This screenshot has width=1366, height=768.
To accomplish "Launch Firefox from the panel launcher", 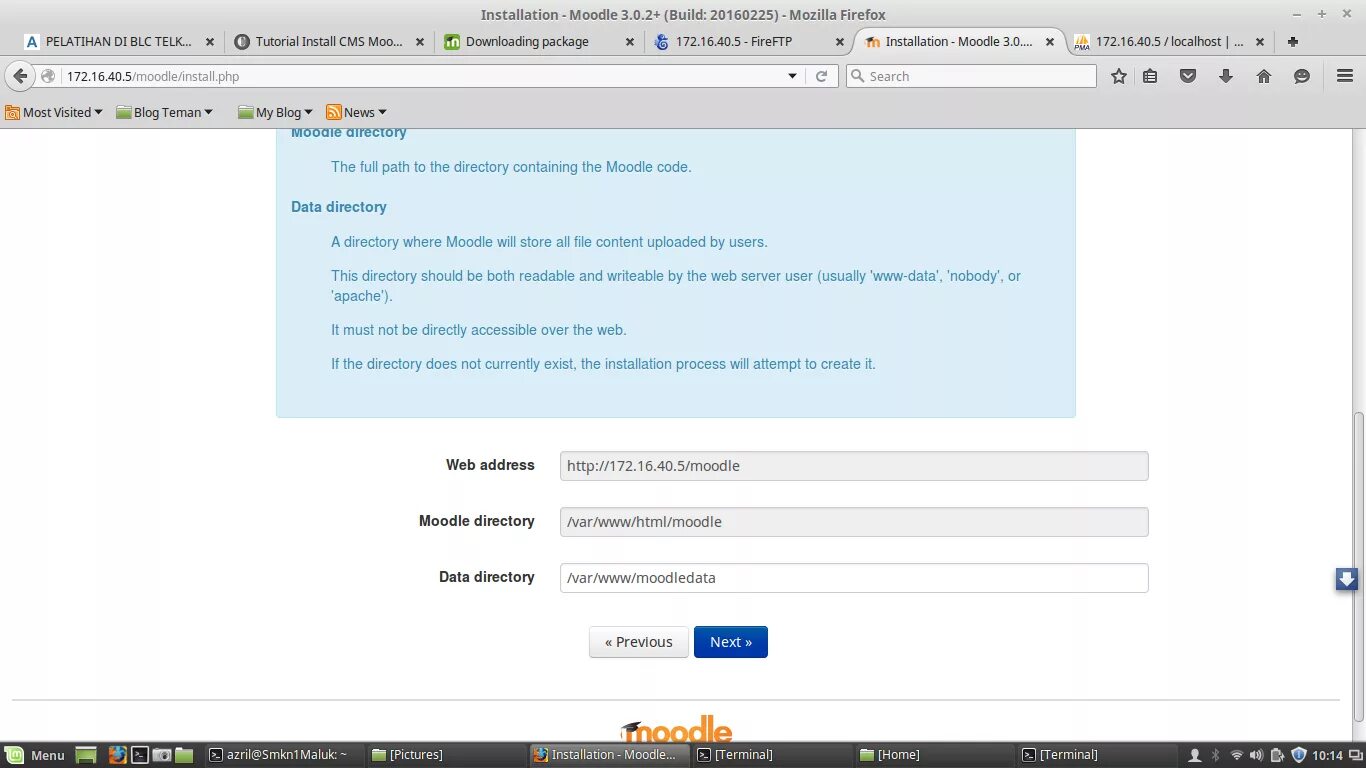I will coord(118,755).
